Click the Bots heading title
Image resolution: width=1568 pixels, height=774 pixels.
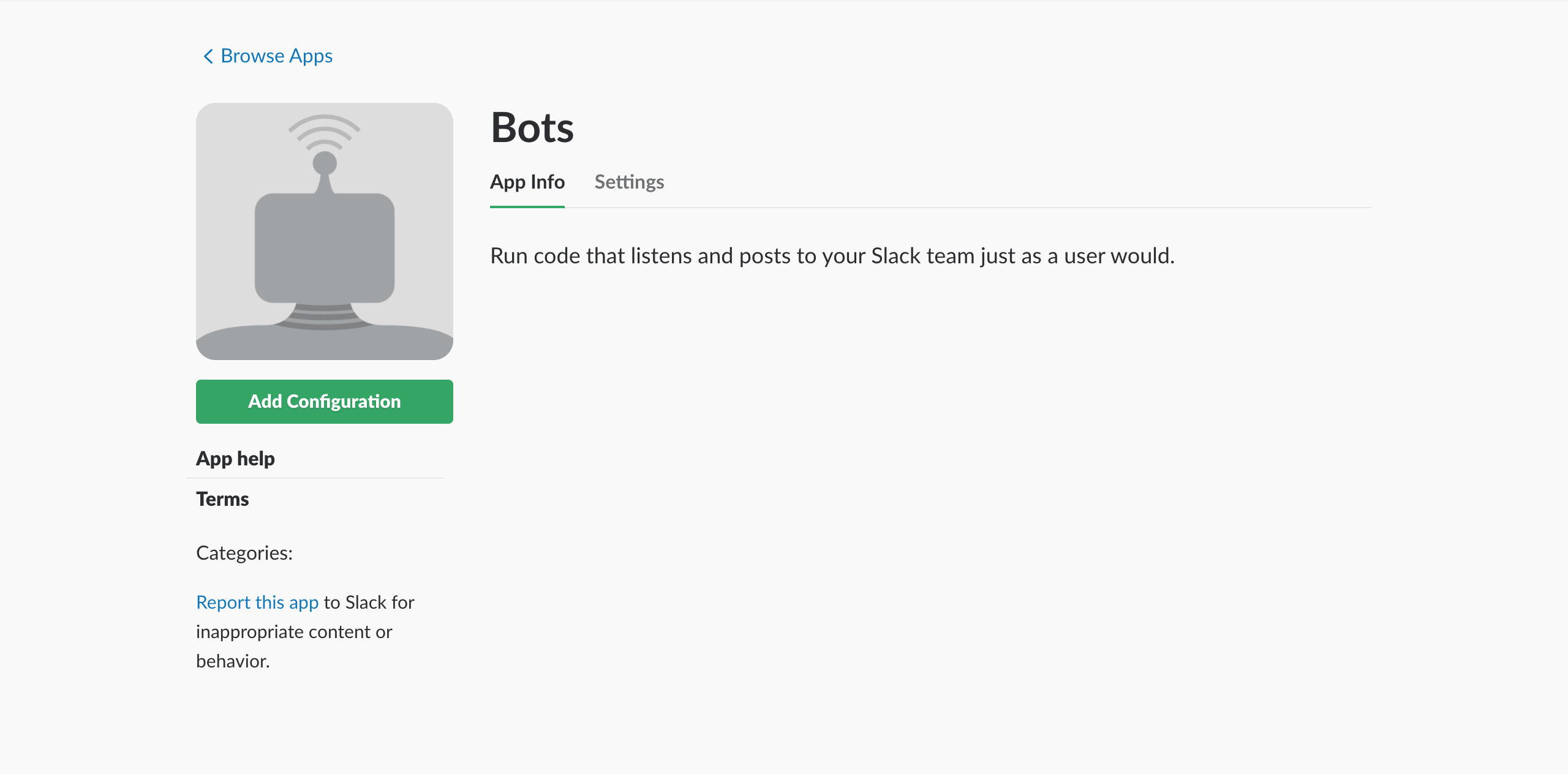532,128
